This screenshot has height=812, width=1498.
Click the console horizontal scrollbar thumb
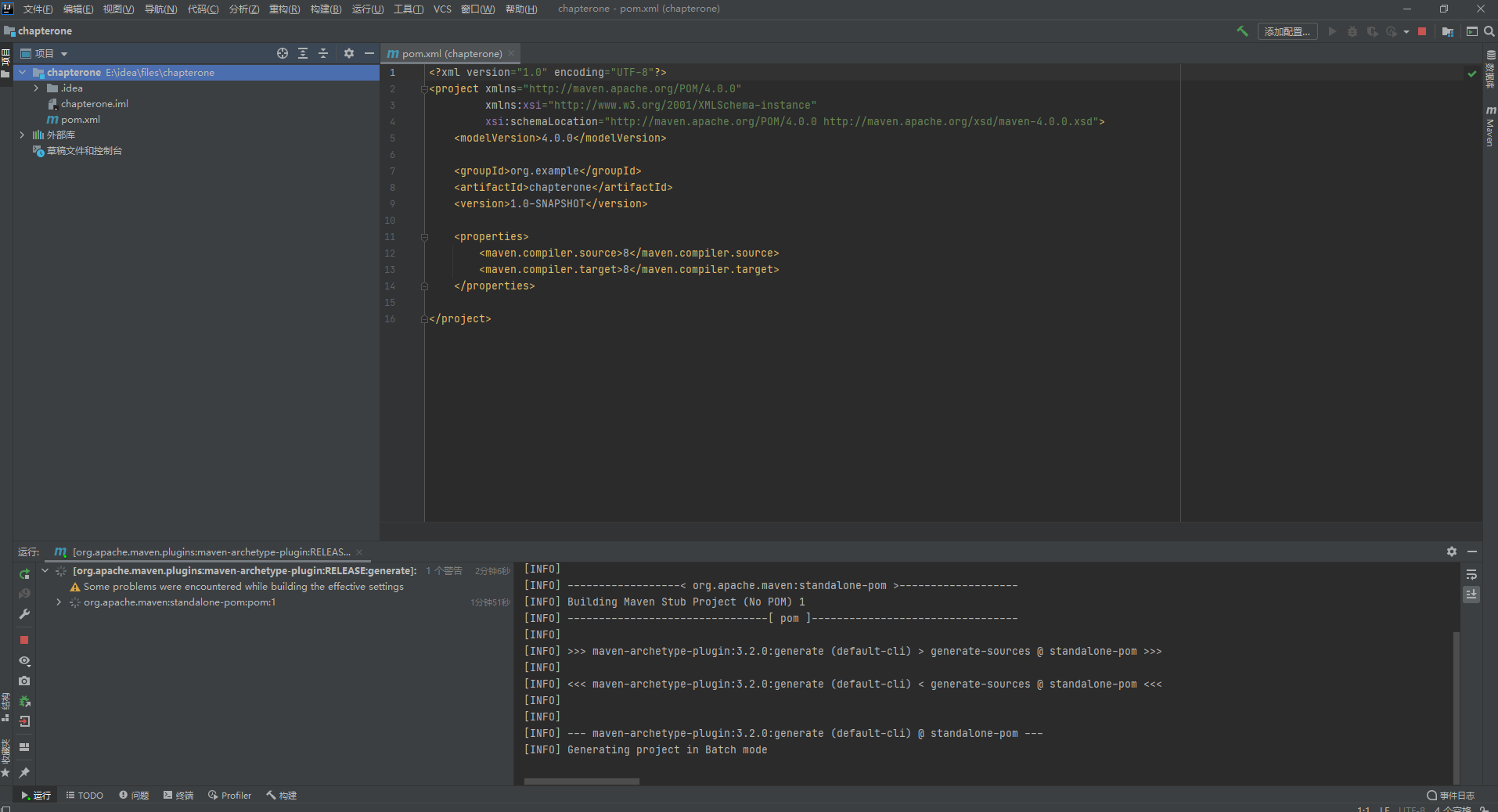(x=582, y=781)
